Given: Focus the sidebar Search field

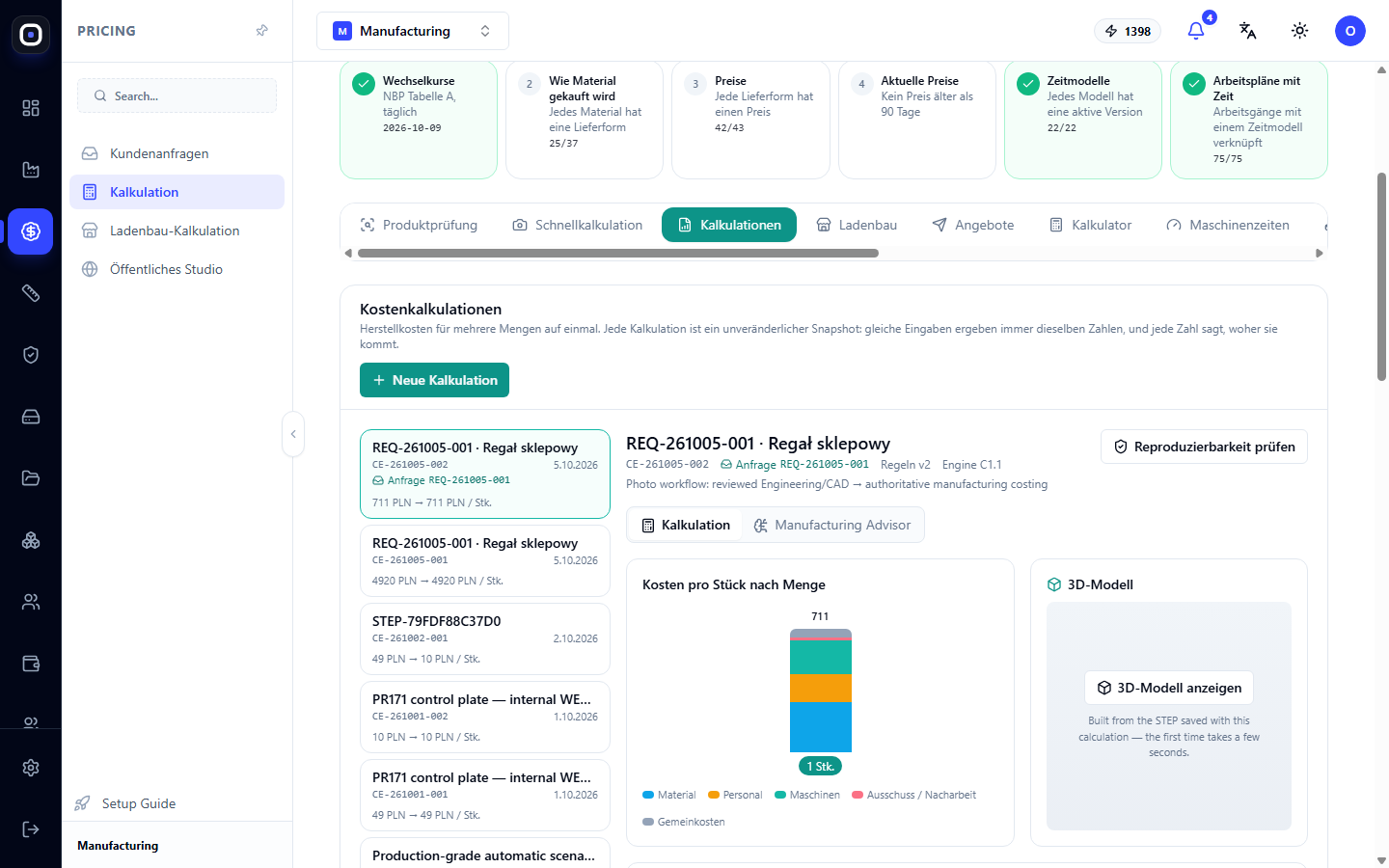Looking at the screenshot, I should pos(177,95).
